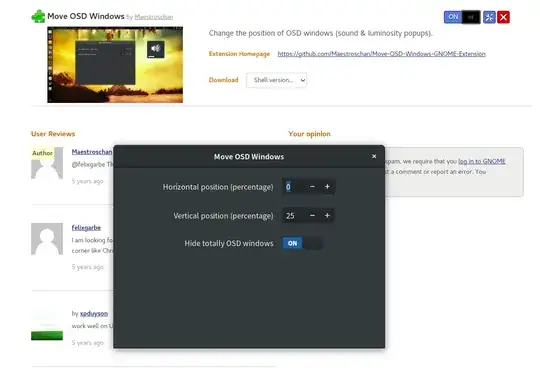Open the Maestroschan author link in title
540x376 pixels.
154,17
